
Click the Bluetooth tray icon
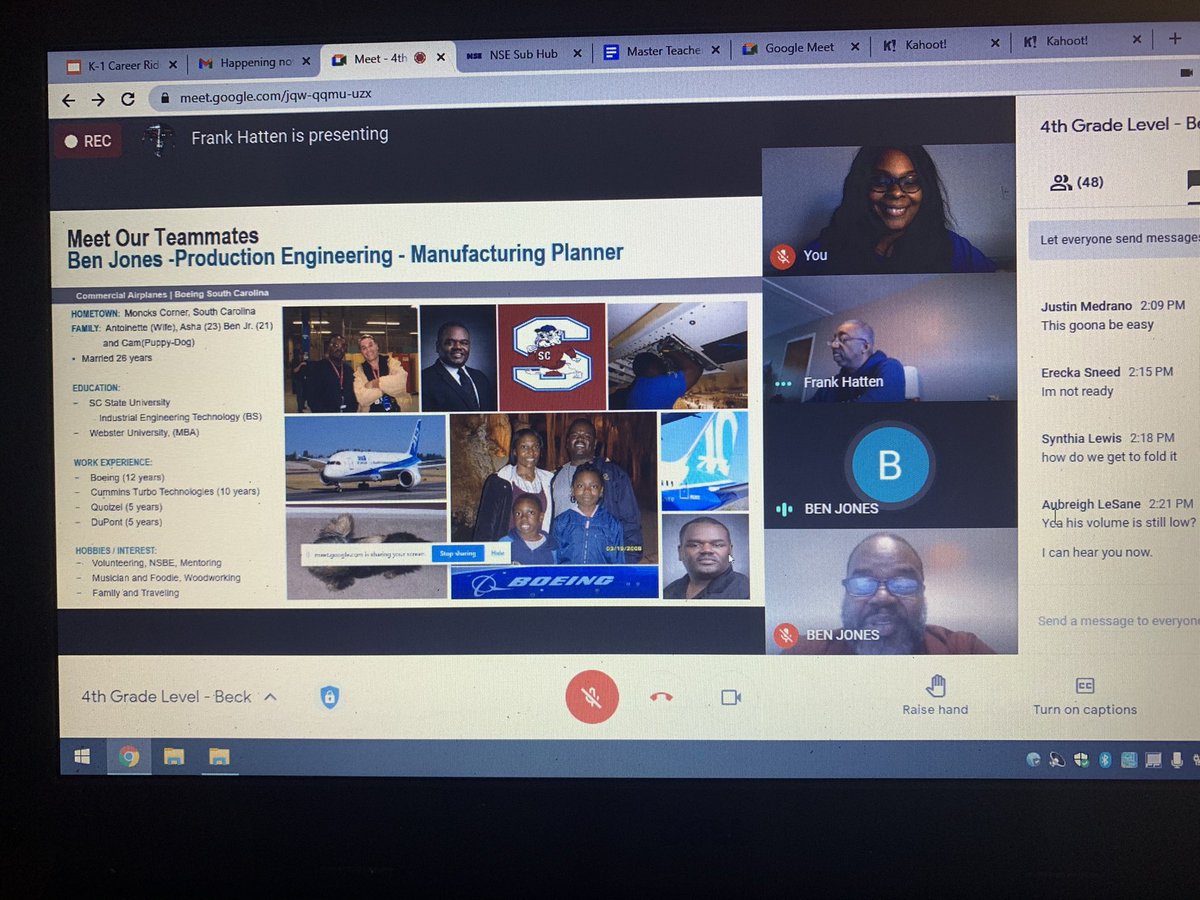(x=1105, y=760)
